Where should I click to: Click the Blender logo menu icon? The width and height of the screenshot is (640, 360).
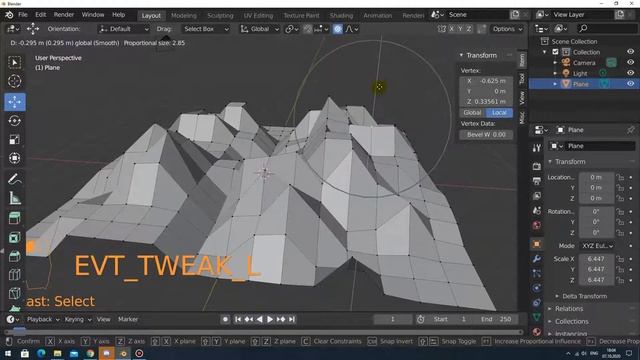[9, 15]
